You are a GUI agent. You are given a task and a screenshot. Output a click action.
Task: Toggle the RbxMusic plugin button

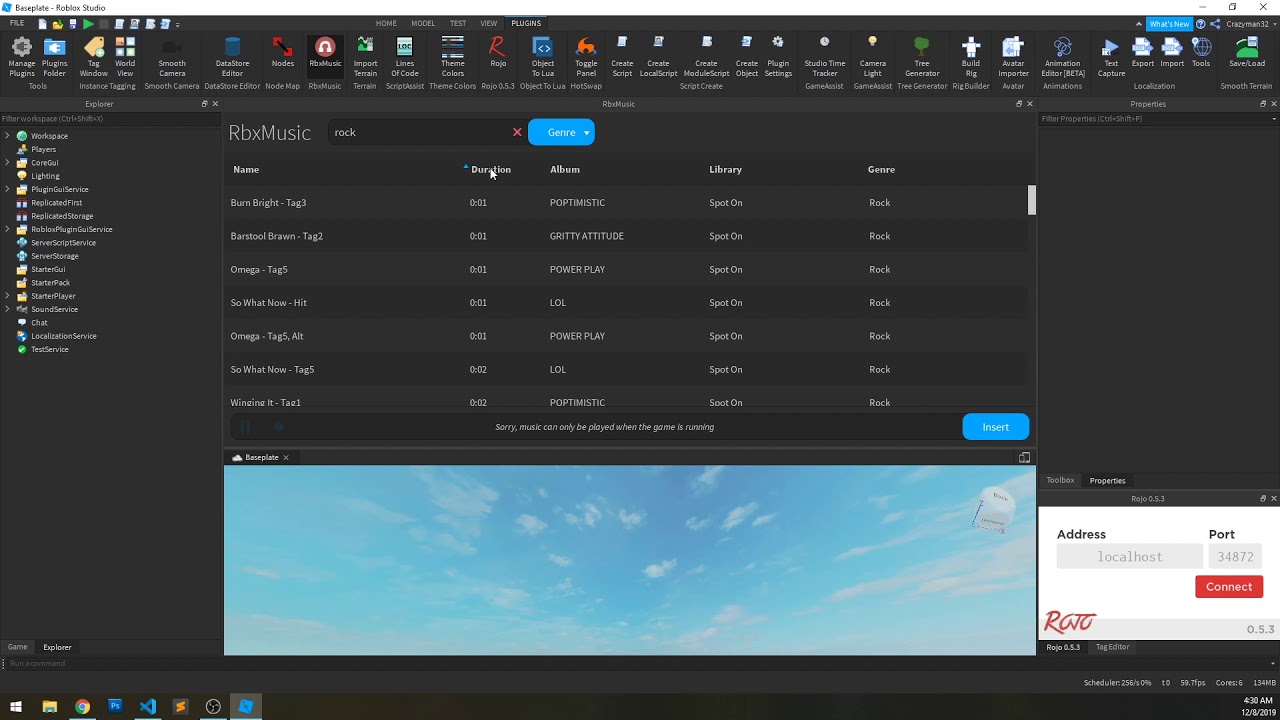click(x=325, y=55)
